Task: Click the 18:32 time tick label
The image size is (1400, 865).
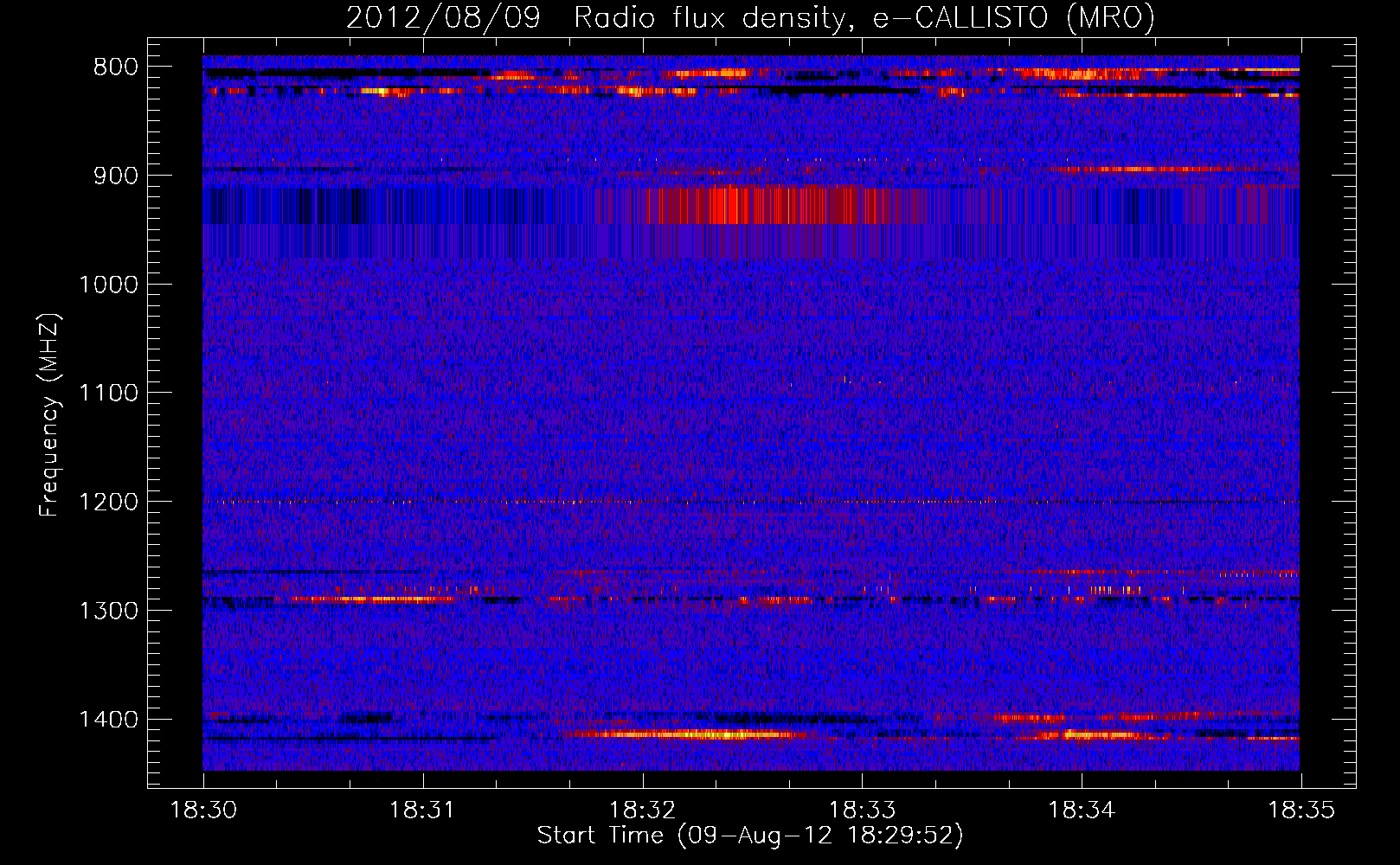Action: point(642,811)
